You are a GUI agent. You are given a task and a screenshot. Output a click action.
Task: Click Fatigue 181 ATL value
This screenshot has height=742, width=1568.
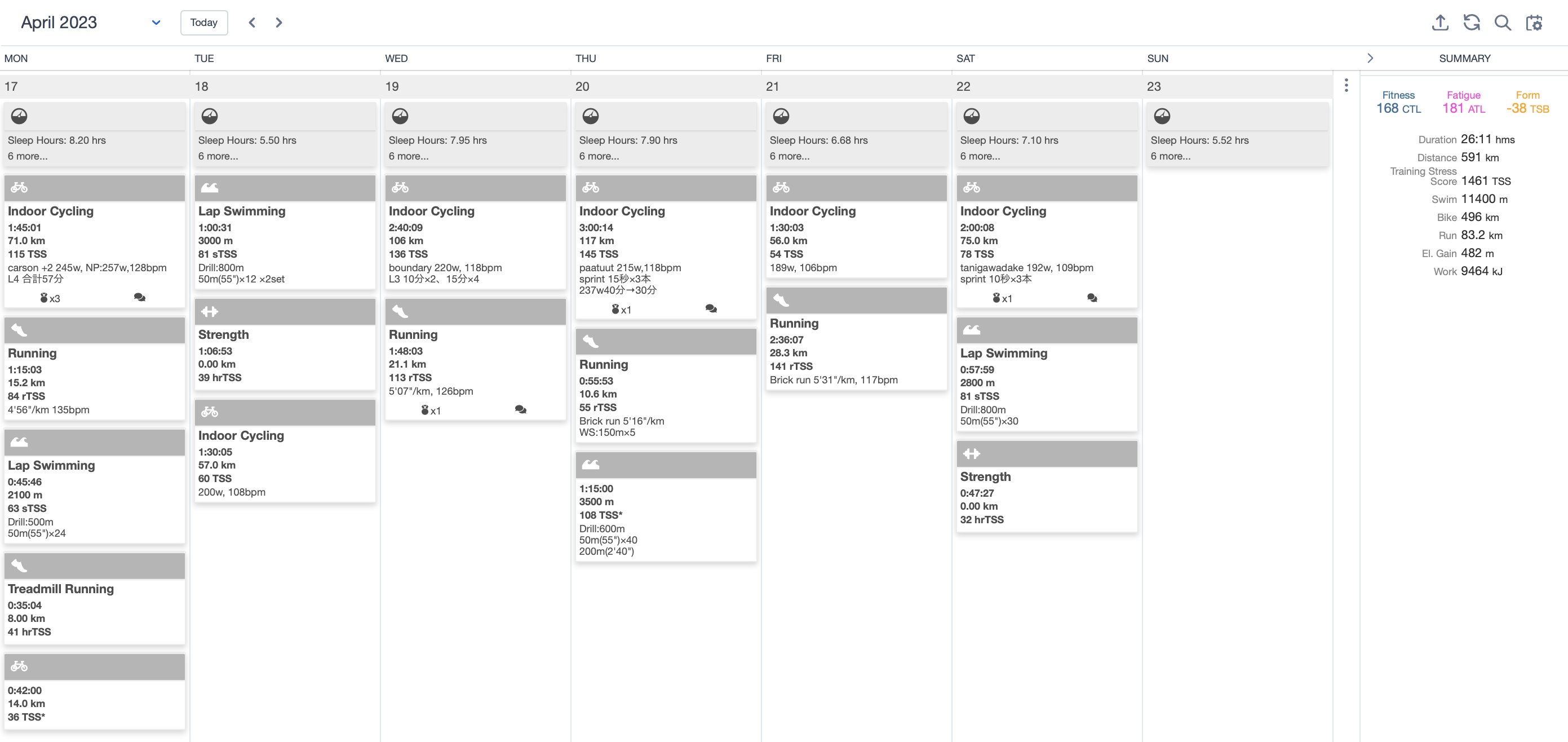click(x=1464, y=108)
